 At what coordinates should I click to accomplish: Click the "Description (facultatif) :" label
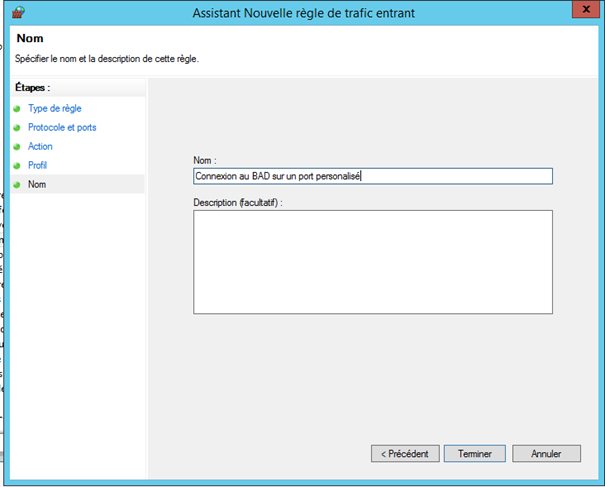coord(239,202)
